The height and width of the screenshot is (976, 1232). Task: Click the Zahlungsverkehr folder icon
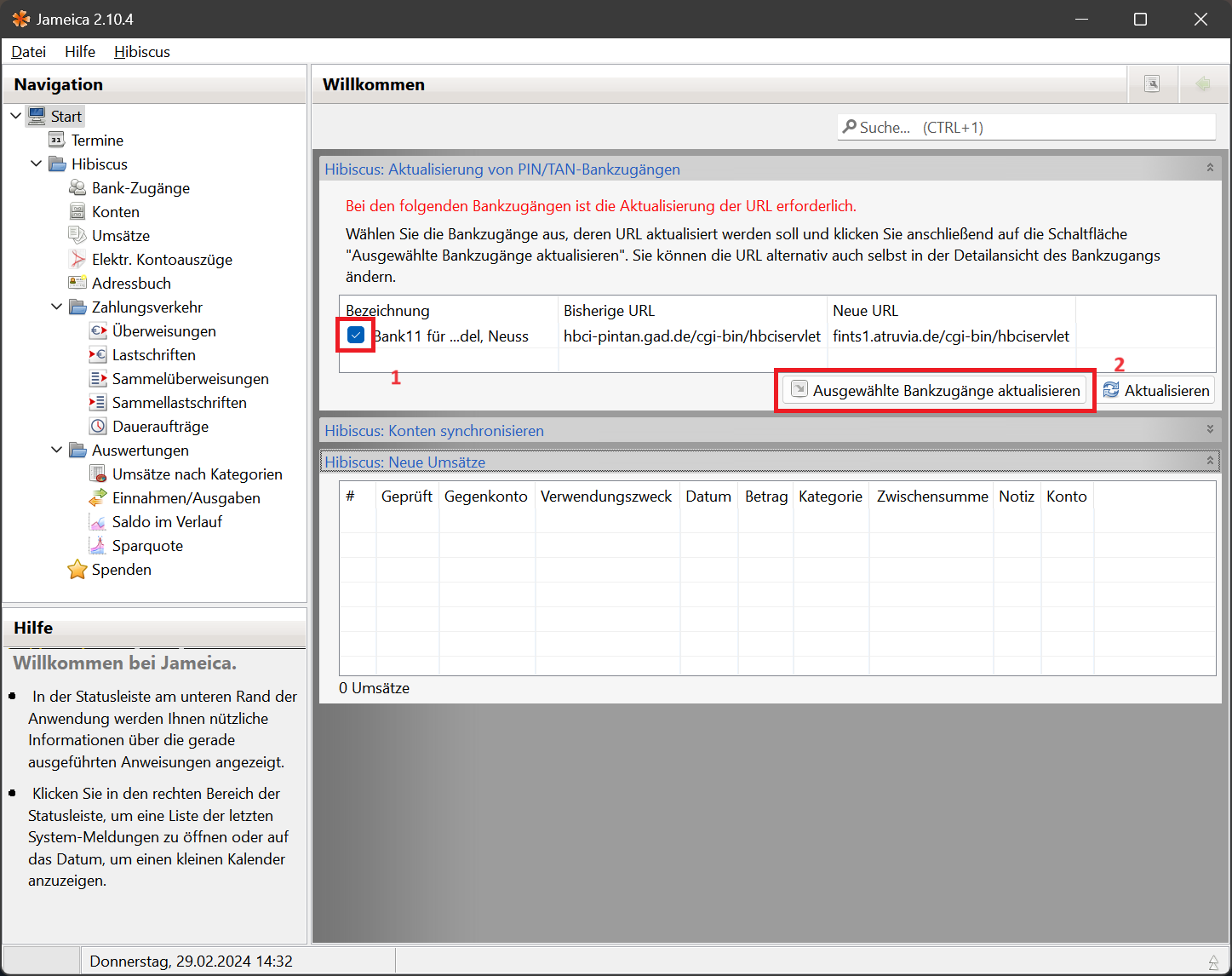pos(77,307)
